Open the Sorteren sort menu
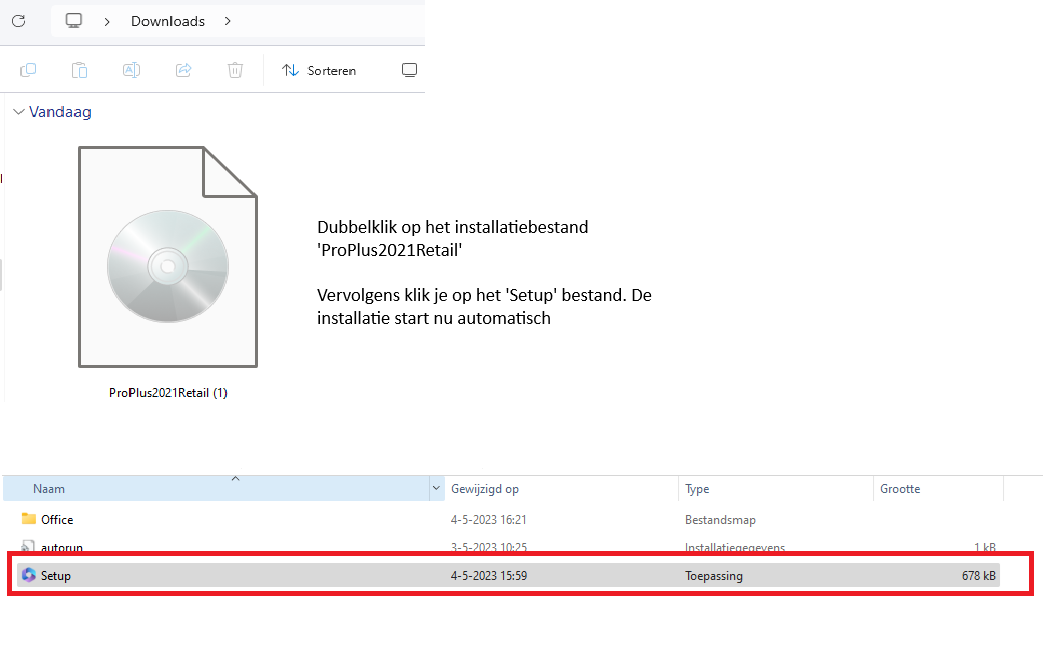The width and height of the screenshot is (1061, 663). (319, 71)
